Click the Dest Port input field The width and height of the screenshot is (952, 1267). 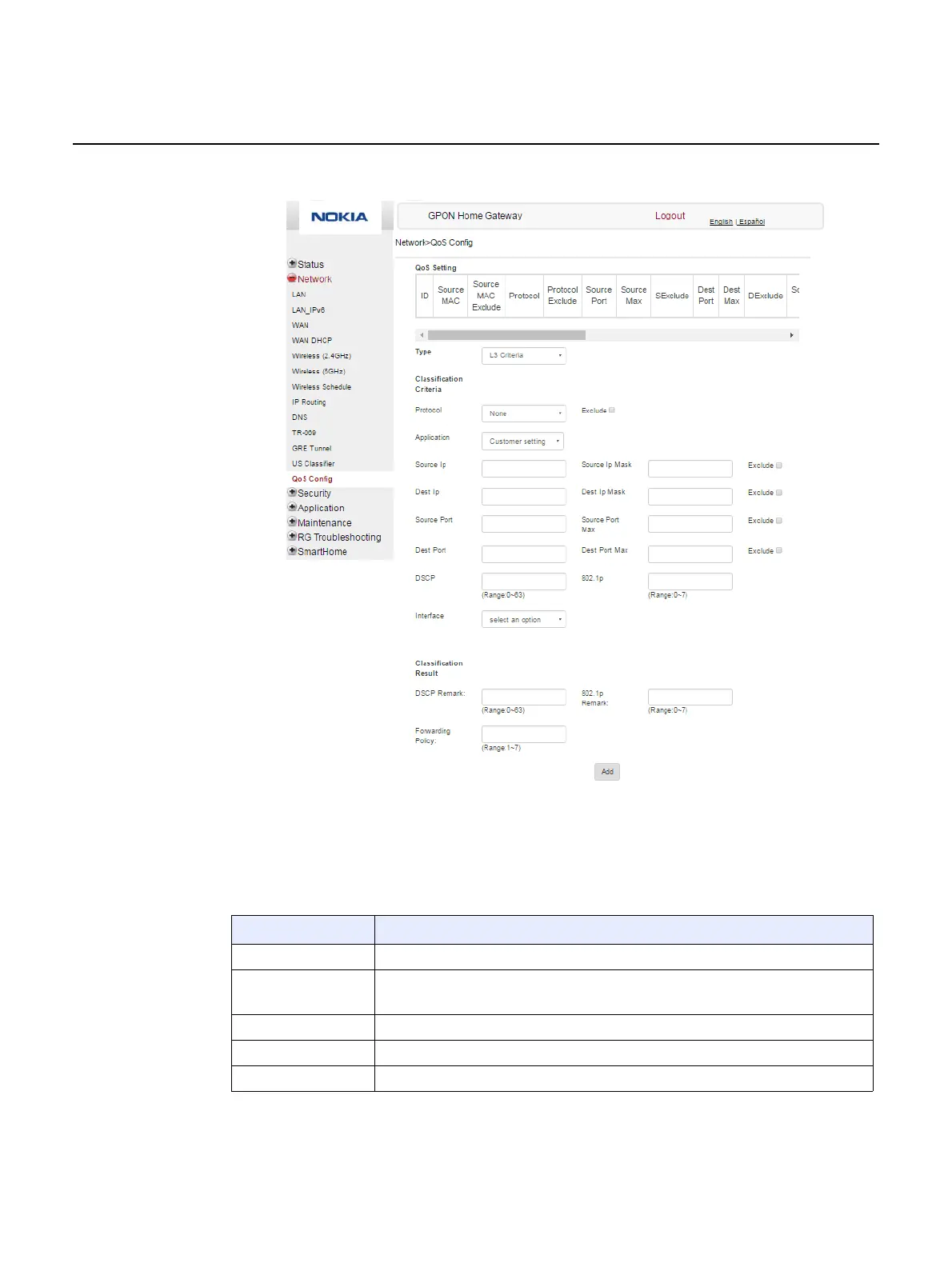pos(524,554)
